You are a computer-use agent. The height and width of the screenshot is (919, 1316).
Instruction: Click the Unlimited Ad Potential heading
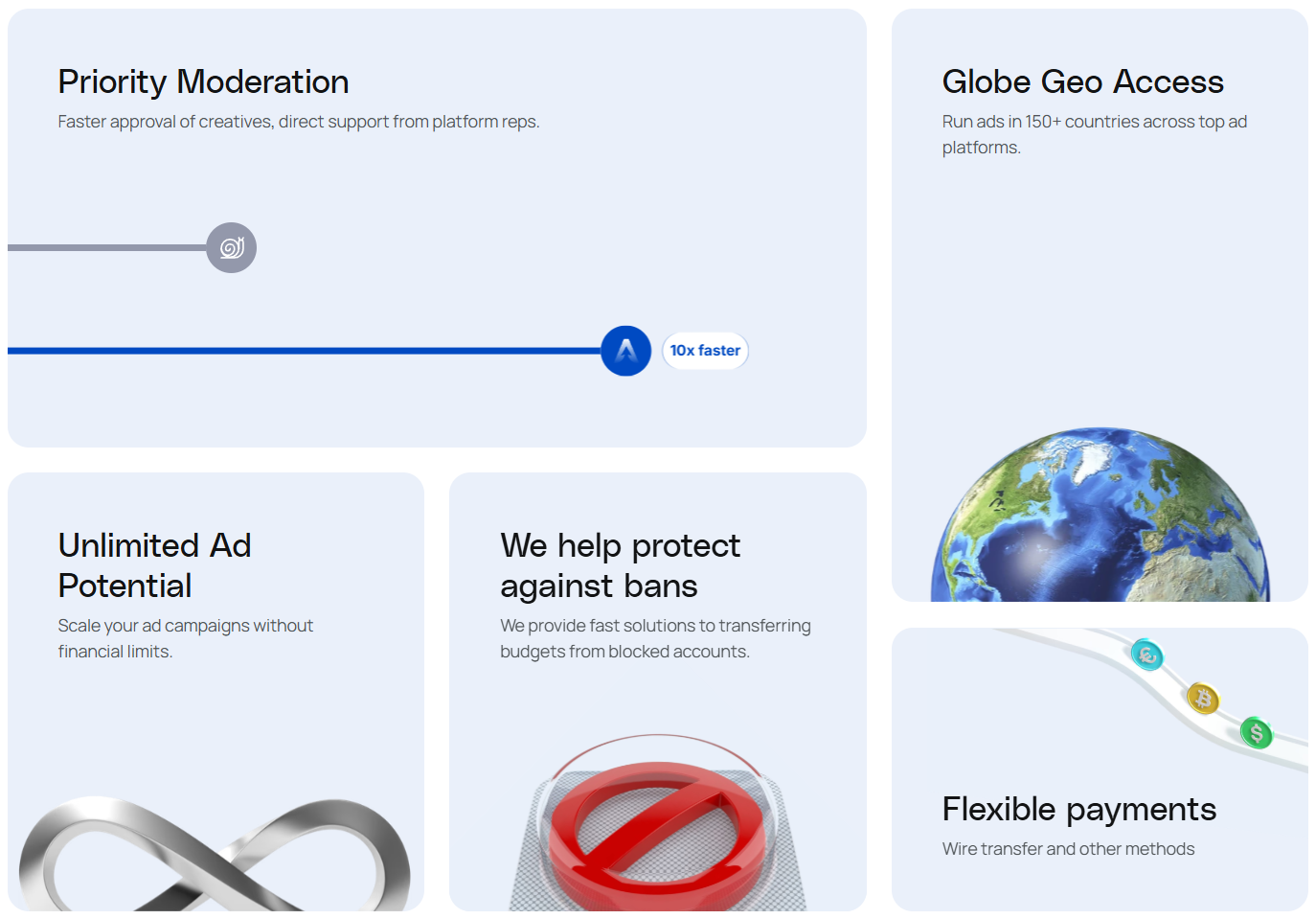tap(154, 565)
